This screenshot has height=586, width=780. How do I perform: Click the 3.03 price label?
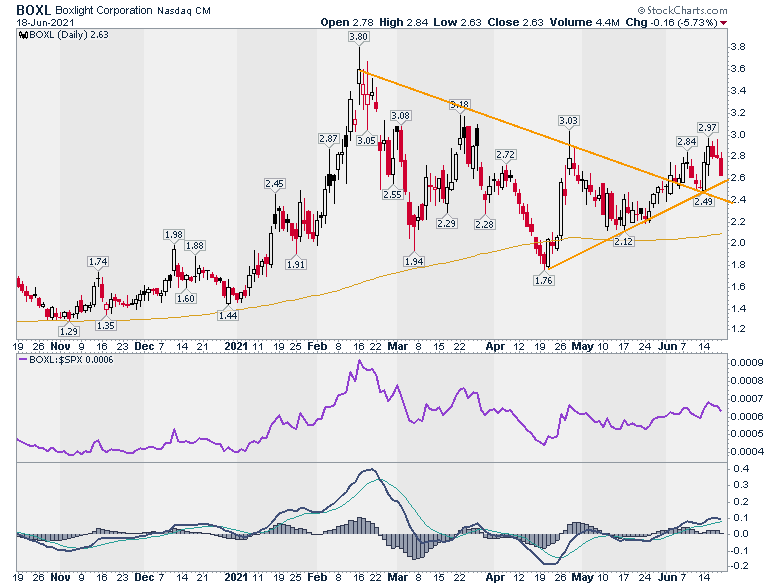click(x=569, y=120)
